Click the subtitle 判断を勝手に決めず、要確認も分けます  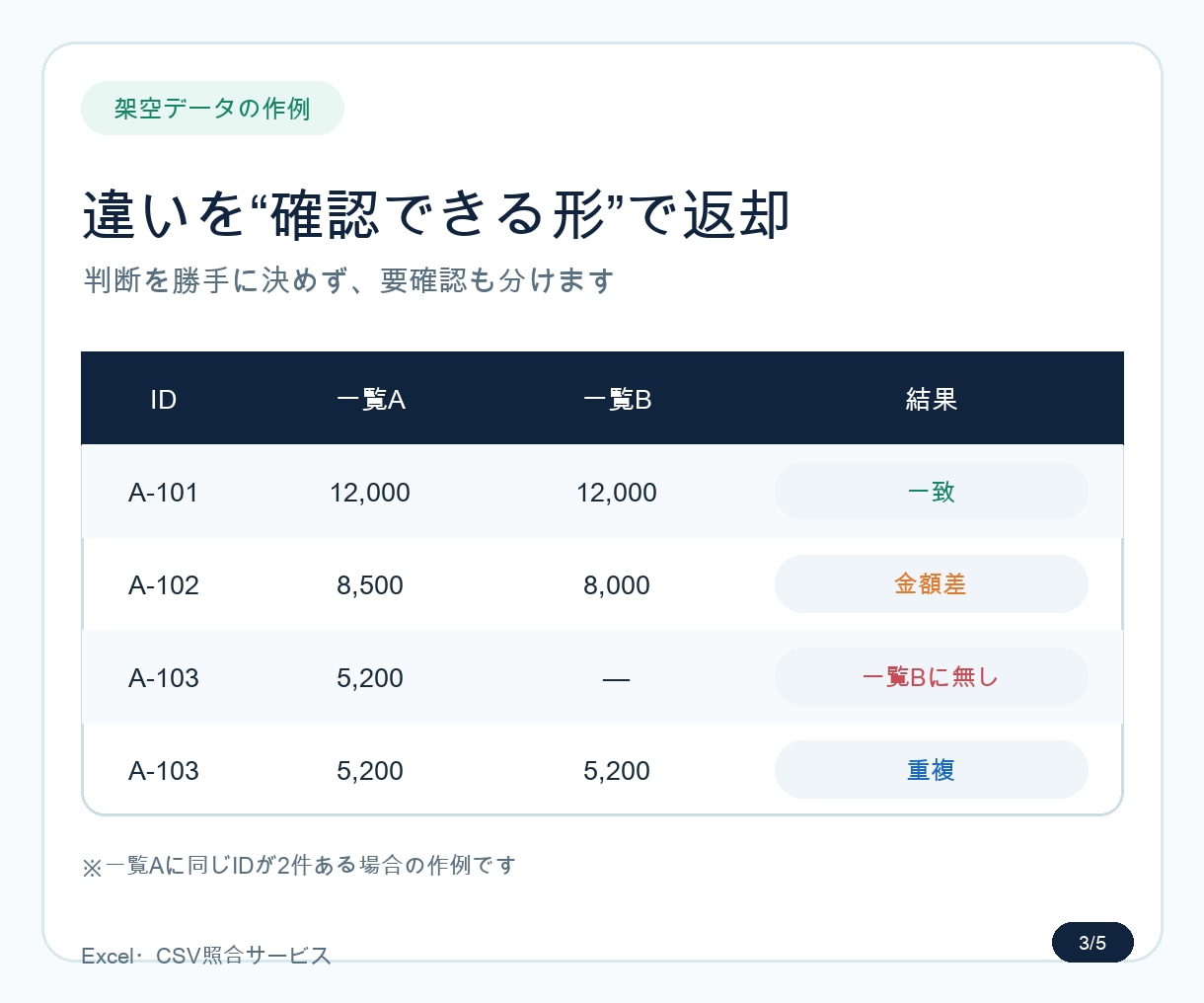coord(348,280)
